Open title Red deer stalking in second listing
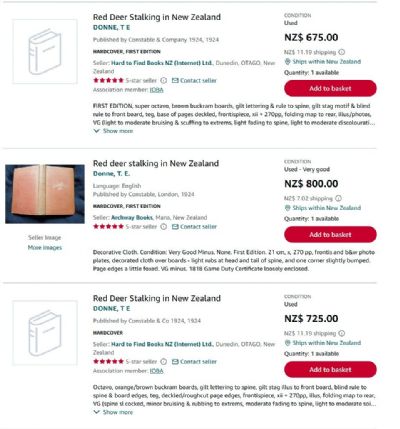Screen dimensions: 400x429 coord(156,163)
